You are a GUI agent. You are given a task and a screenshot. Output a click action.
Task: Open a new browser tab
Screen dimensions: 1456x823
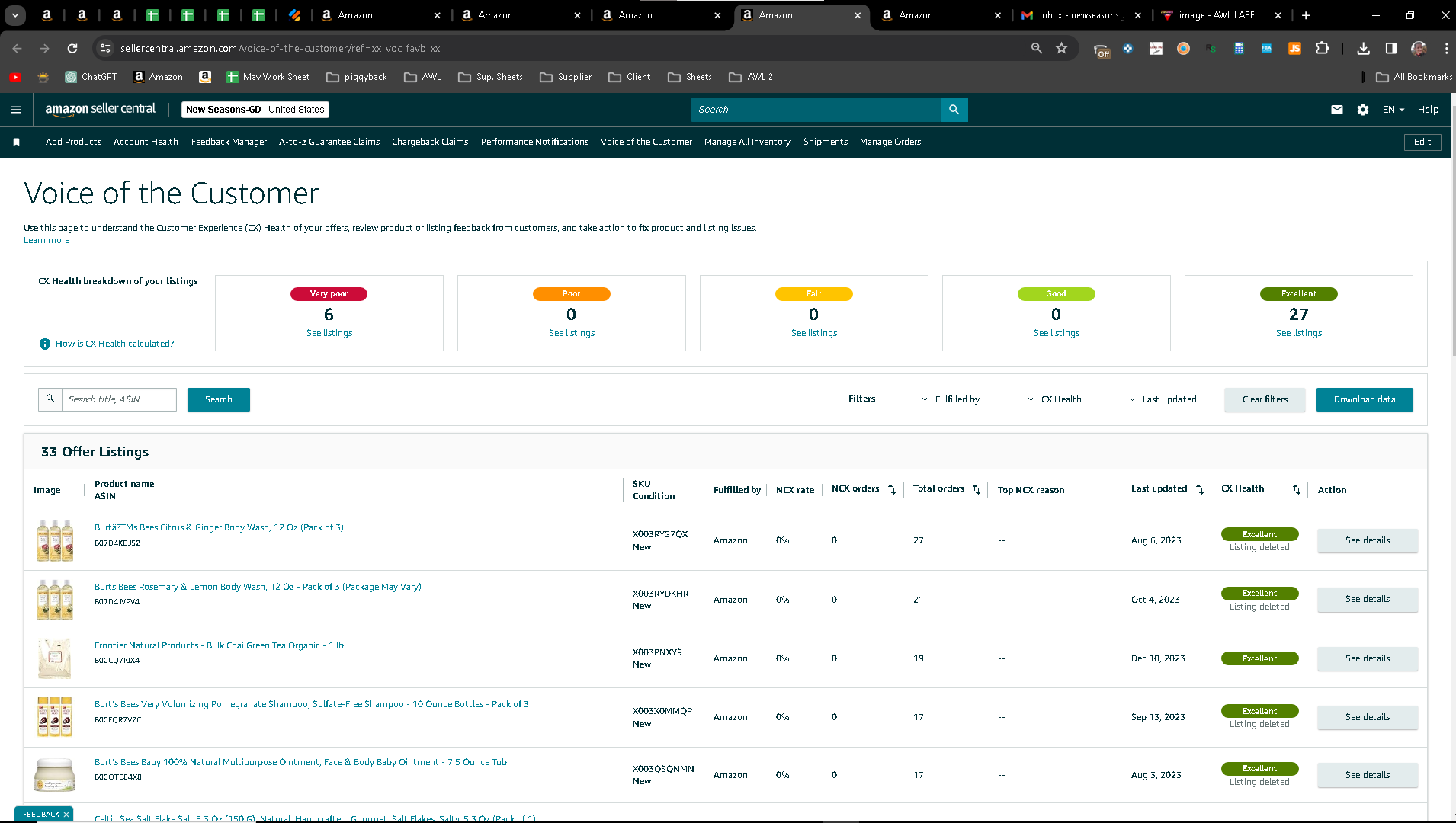[1306, 15]
